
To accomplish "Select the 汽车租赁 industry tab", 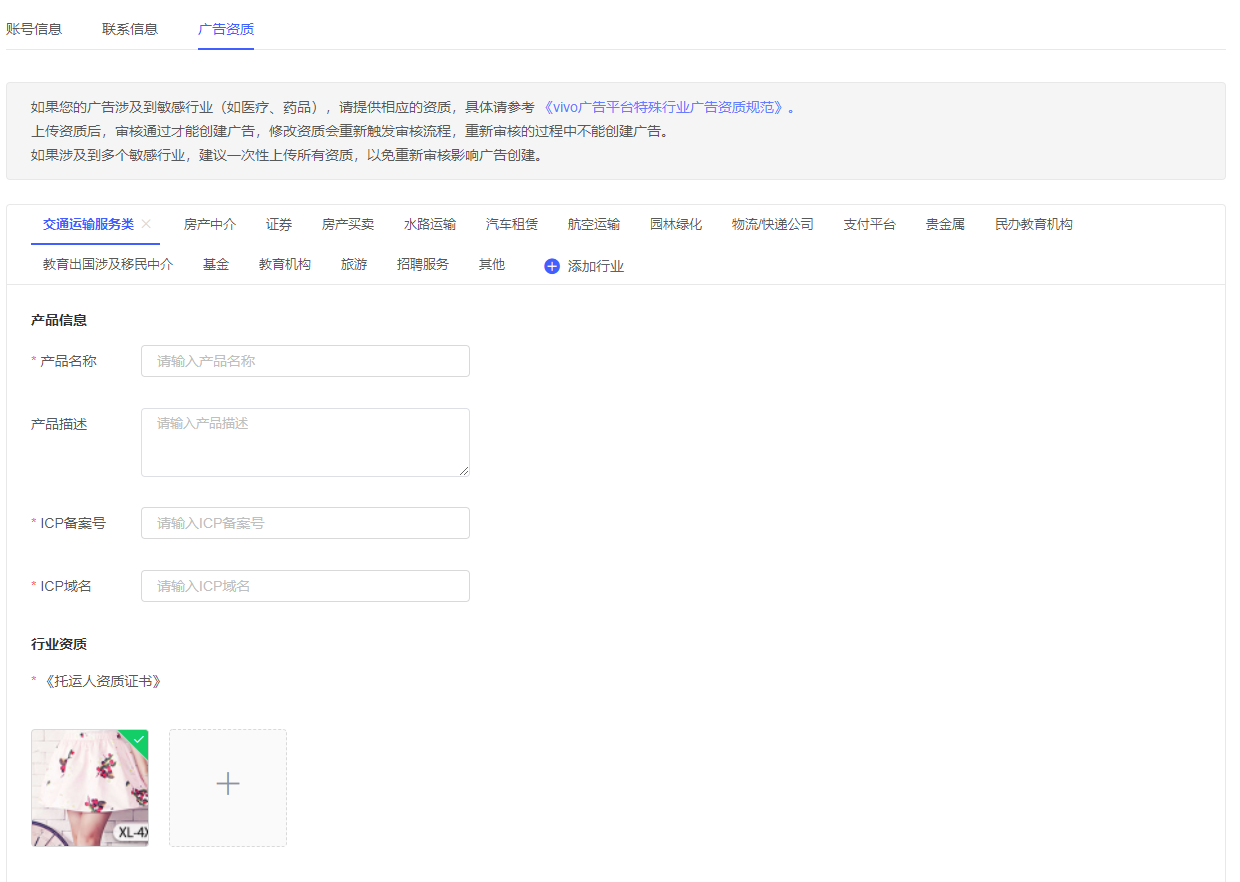I will (512, 224).
